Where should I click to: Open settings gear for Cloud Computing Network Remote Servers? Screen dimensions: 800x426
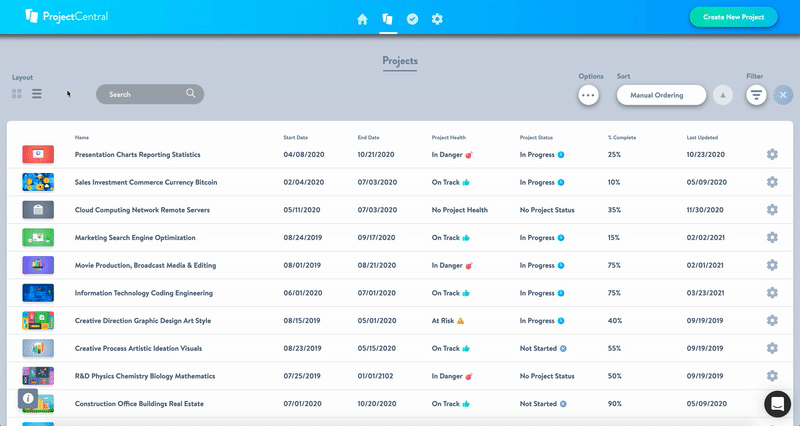(772, 210)
